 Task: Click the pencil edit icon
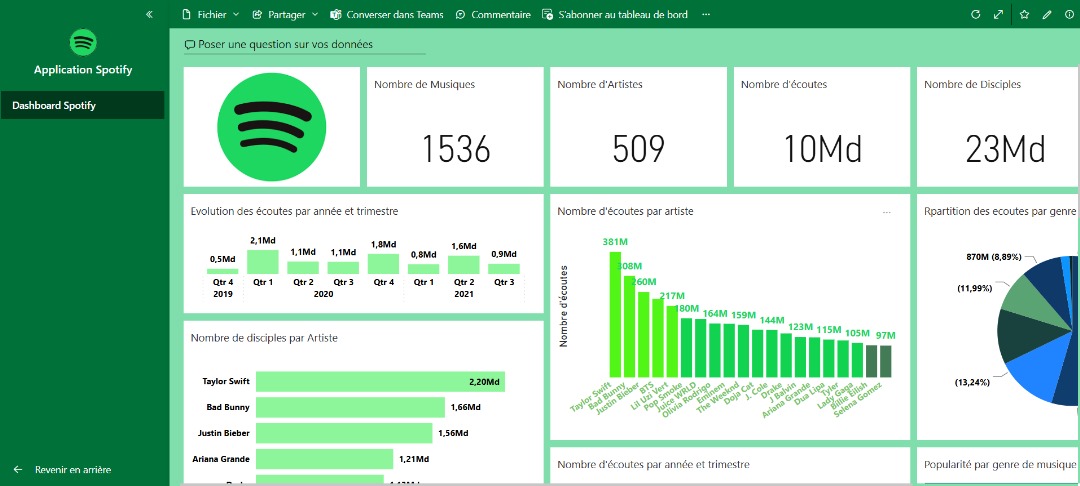[x=1047, y=15]
